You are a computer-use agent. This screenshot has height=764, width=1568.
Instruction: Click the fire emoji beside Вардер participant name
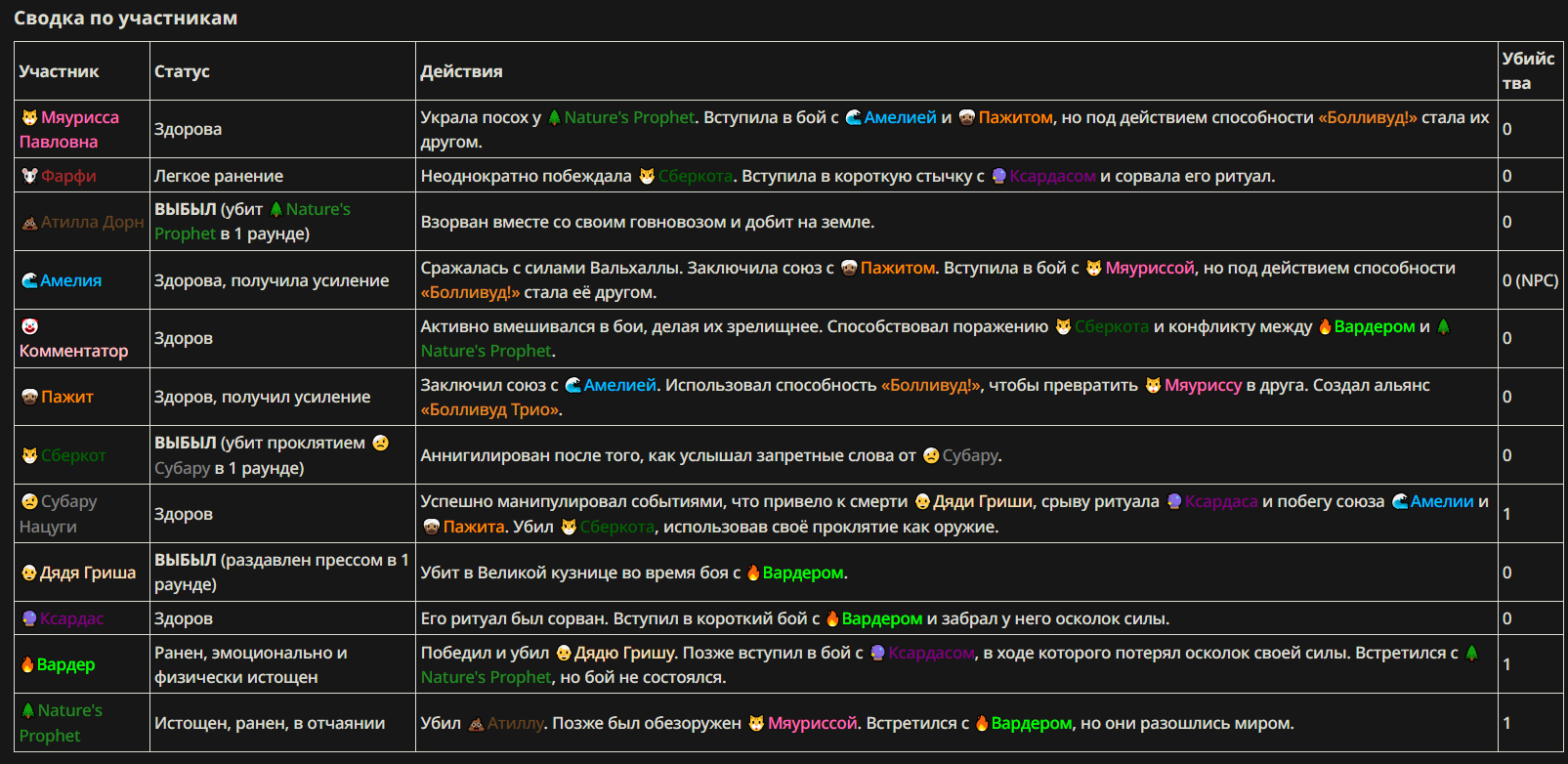tap(27, 664)
